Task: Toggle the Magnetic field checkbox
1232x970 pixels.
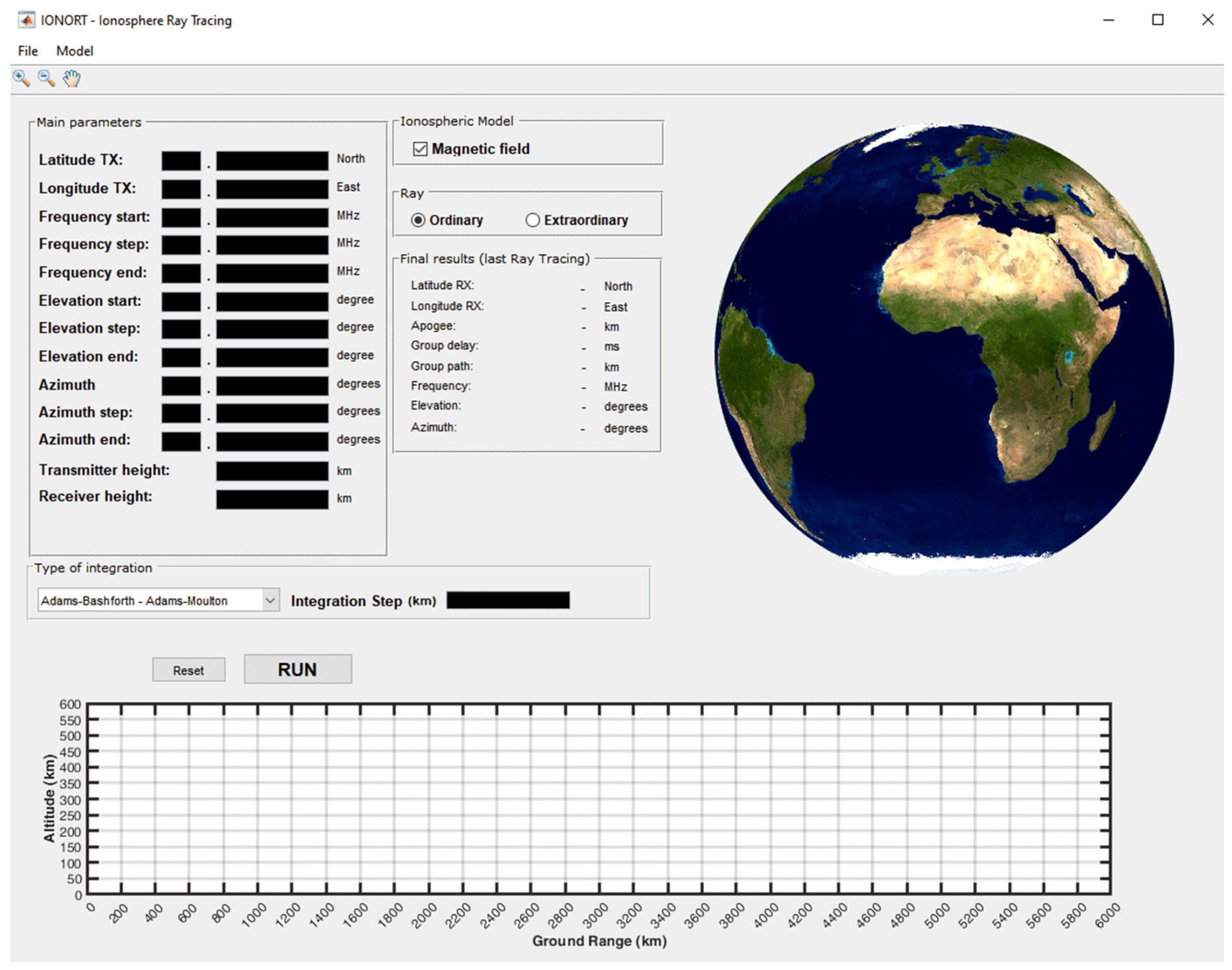Action: click(420, 149)
